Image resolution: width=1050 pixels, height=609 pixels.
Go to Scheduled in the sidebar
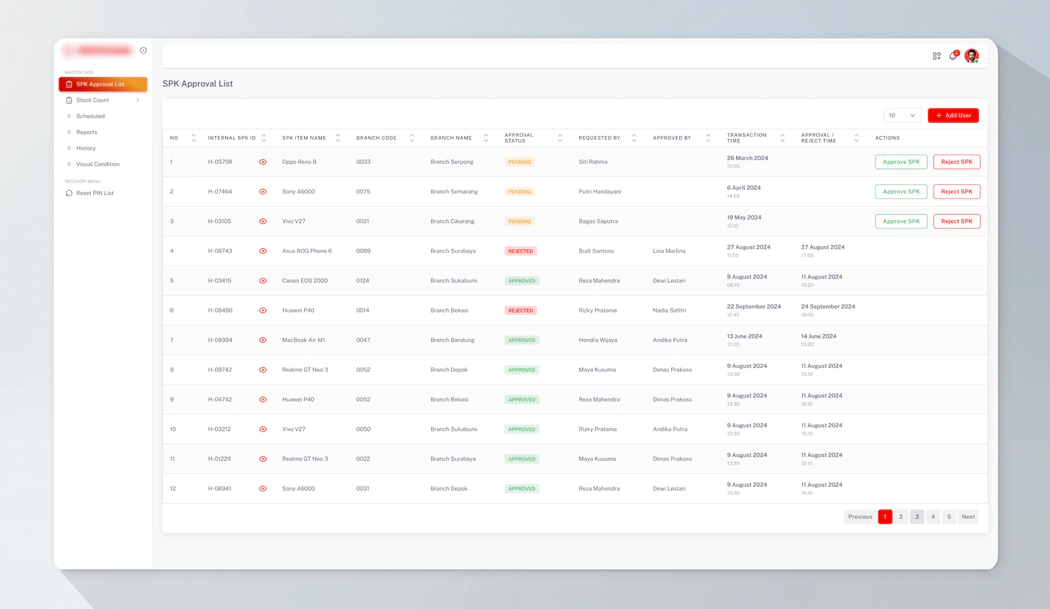point(90,117)
